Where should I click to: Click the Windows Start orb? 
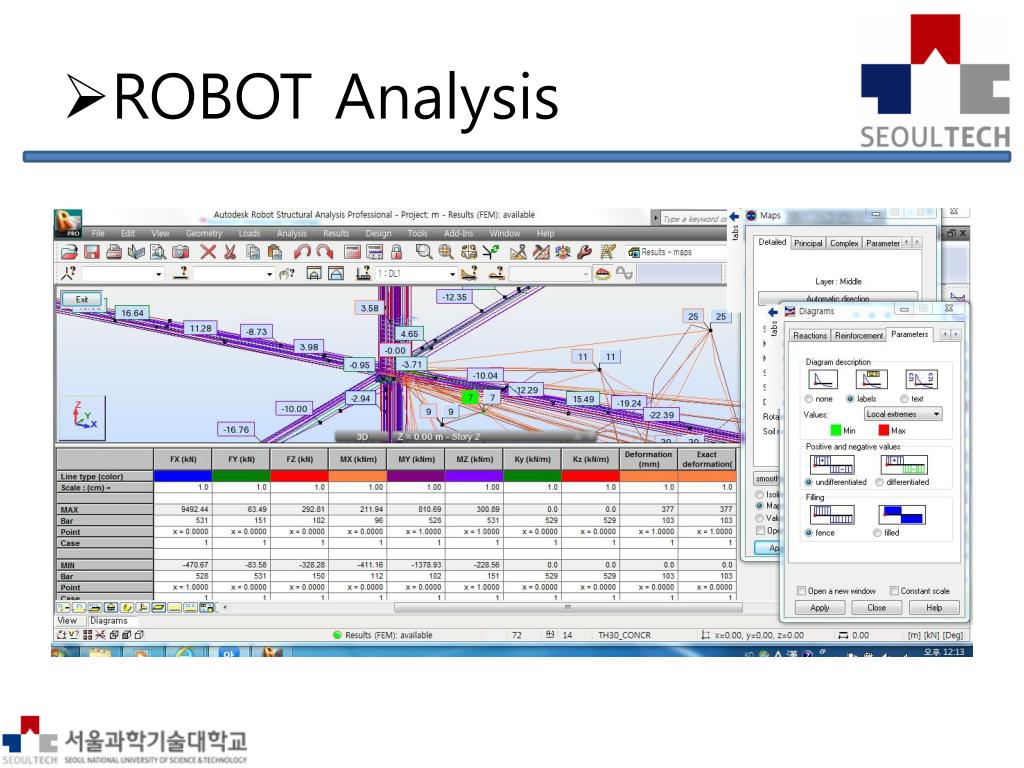(60, 652)
